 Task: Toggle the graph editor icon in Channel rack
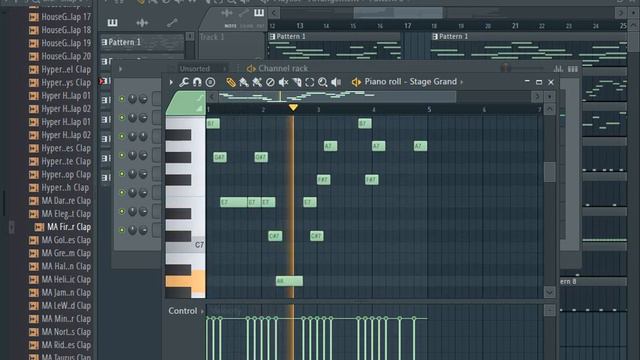[558, 69]
